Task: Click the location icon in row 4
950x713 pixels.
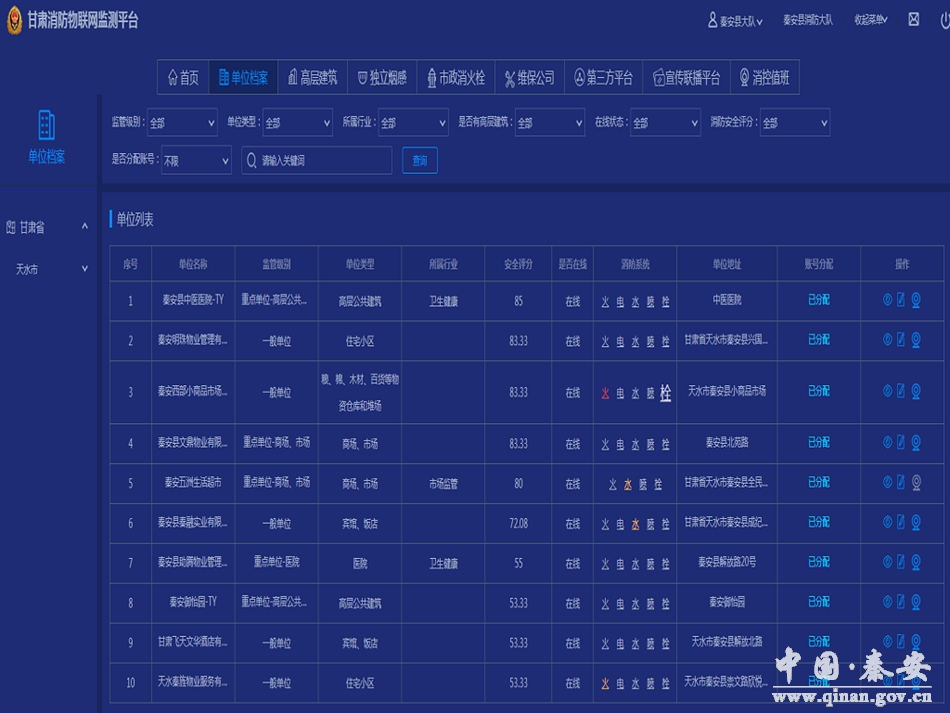Action: (x=886, y=443)
